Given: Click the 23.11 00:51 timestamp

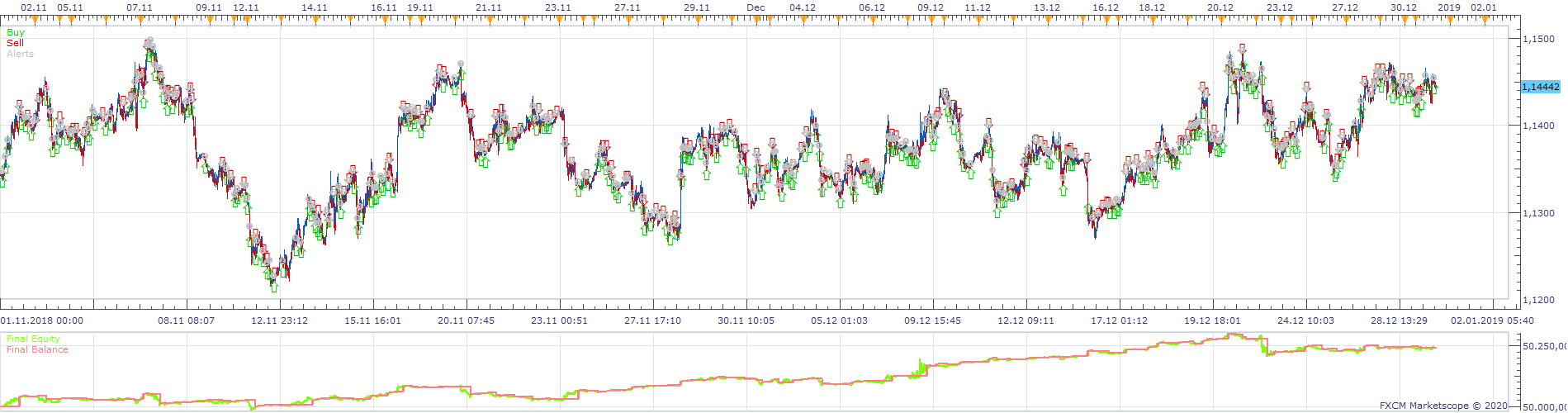Looking at the screenshot, I should (560, 320).
